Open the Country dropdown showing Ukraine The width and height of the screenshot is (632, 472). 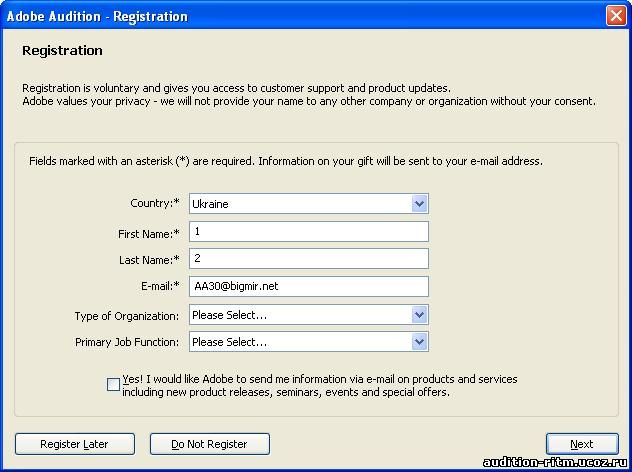point(309,204)
